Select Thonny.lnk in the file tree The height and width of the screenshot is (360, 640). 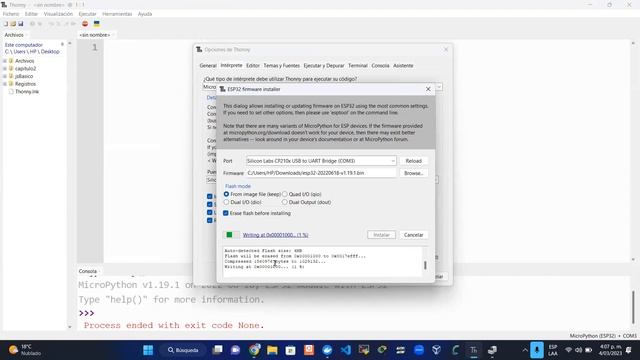27,92
